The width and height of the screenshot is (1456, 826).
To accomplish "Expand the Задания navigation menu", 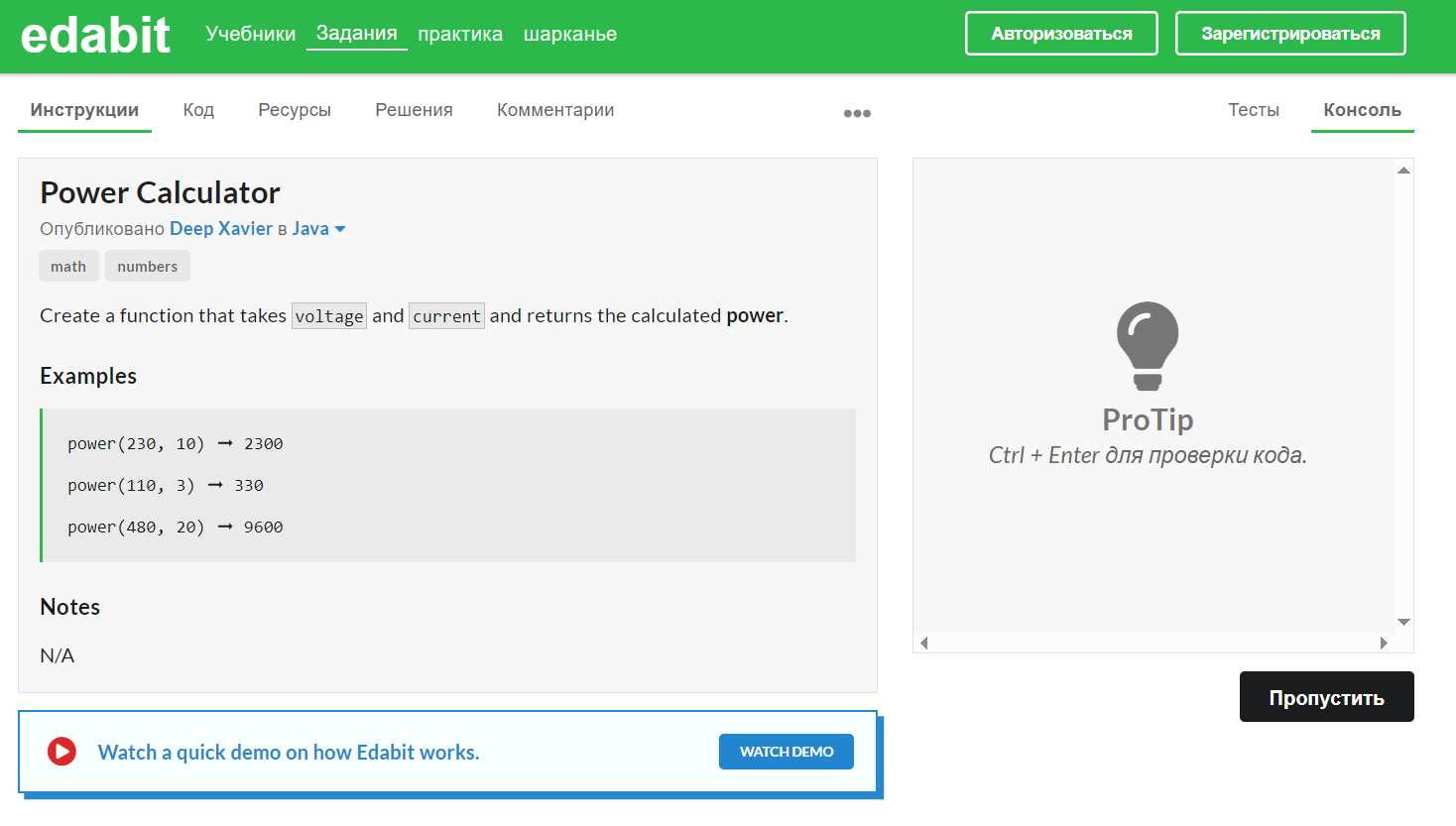I will [356, 32].
